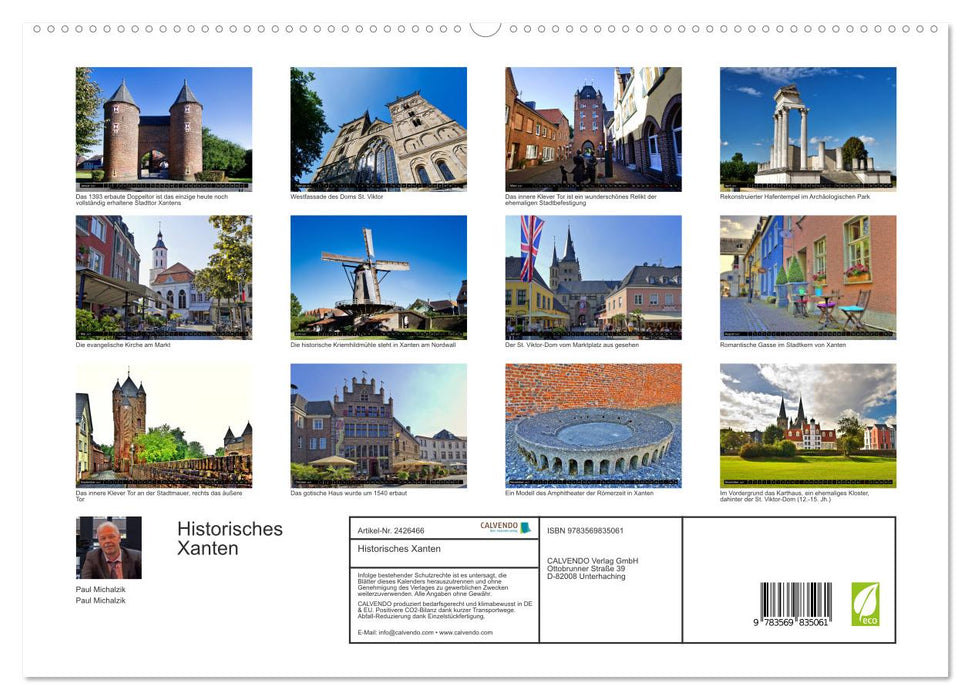Open the Westfassade des Doms St. Viktor photo
This screenshot has height=700, width=971.
(x=378, y=129)
